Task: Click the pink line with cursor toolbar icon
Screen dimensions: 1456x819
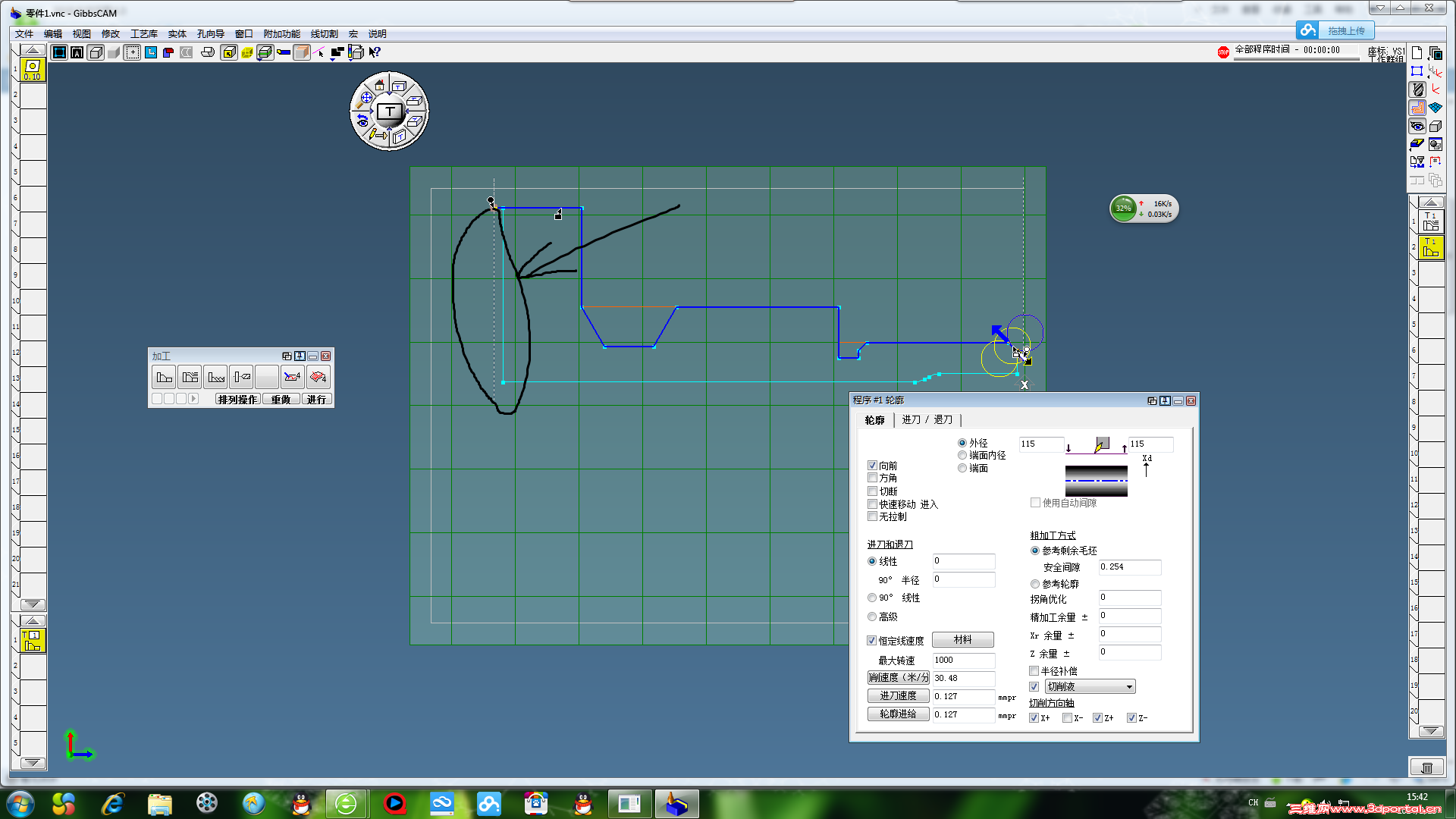Action: pyautogui.click(x=320, y=52)
